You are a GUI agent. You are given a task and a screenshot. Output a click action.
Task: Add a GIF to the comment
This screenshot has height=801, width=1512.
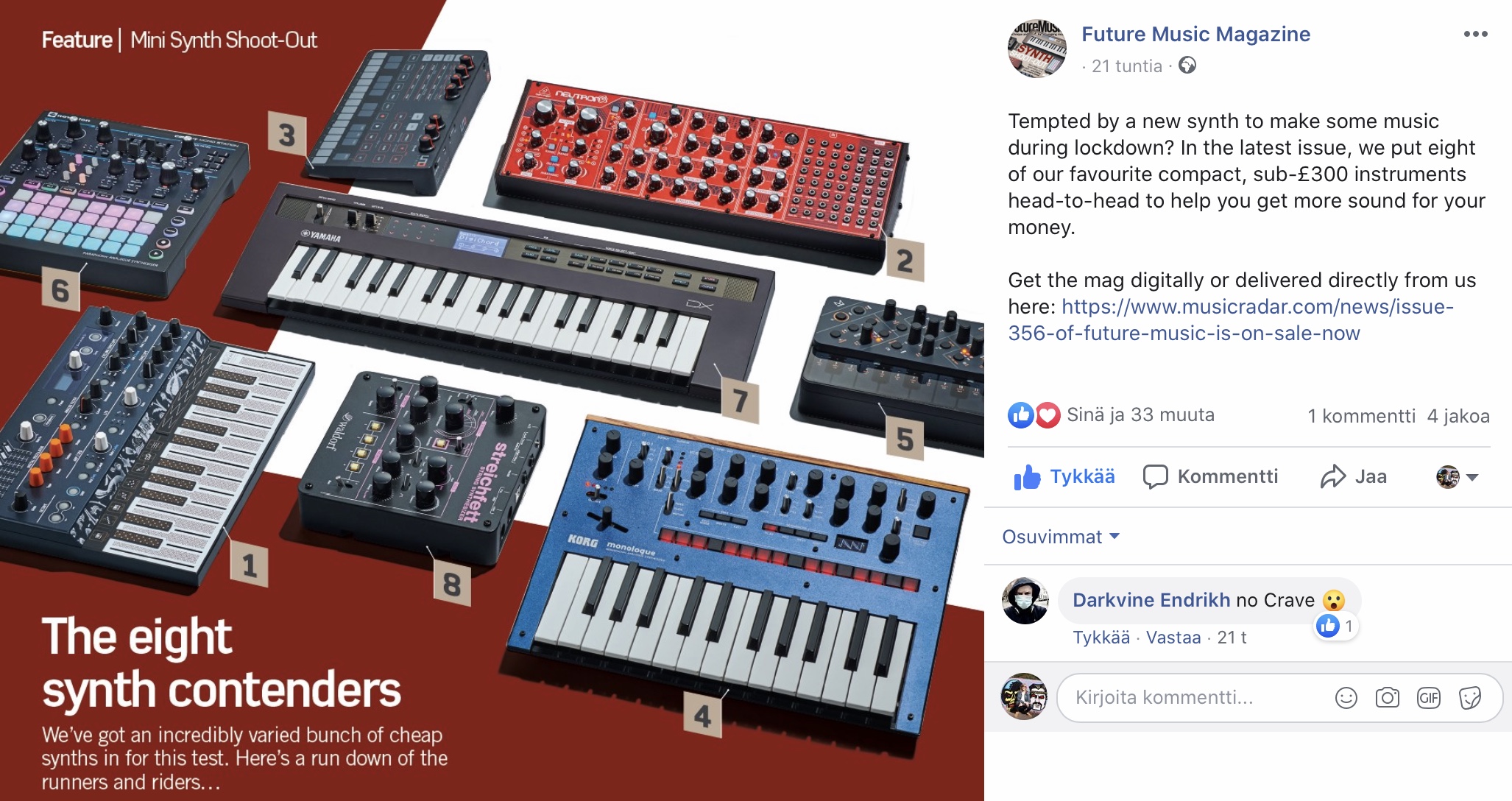tap(1428, 697)
